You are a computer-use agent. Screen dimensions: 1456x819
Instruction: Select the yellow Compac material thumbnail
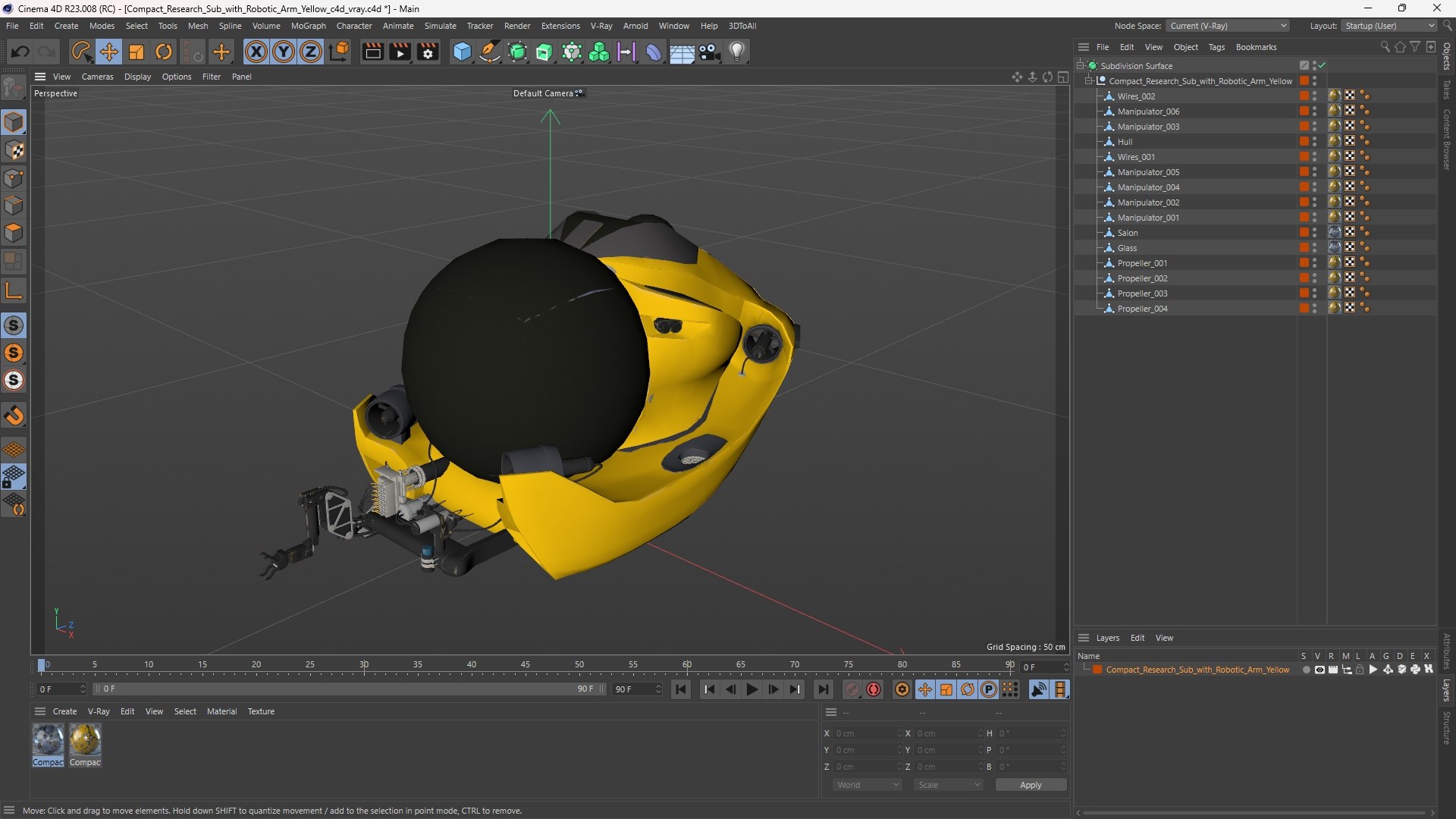85,739
